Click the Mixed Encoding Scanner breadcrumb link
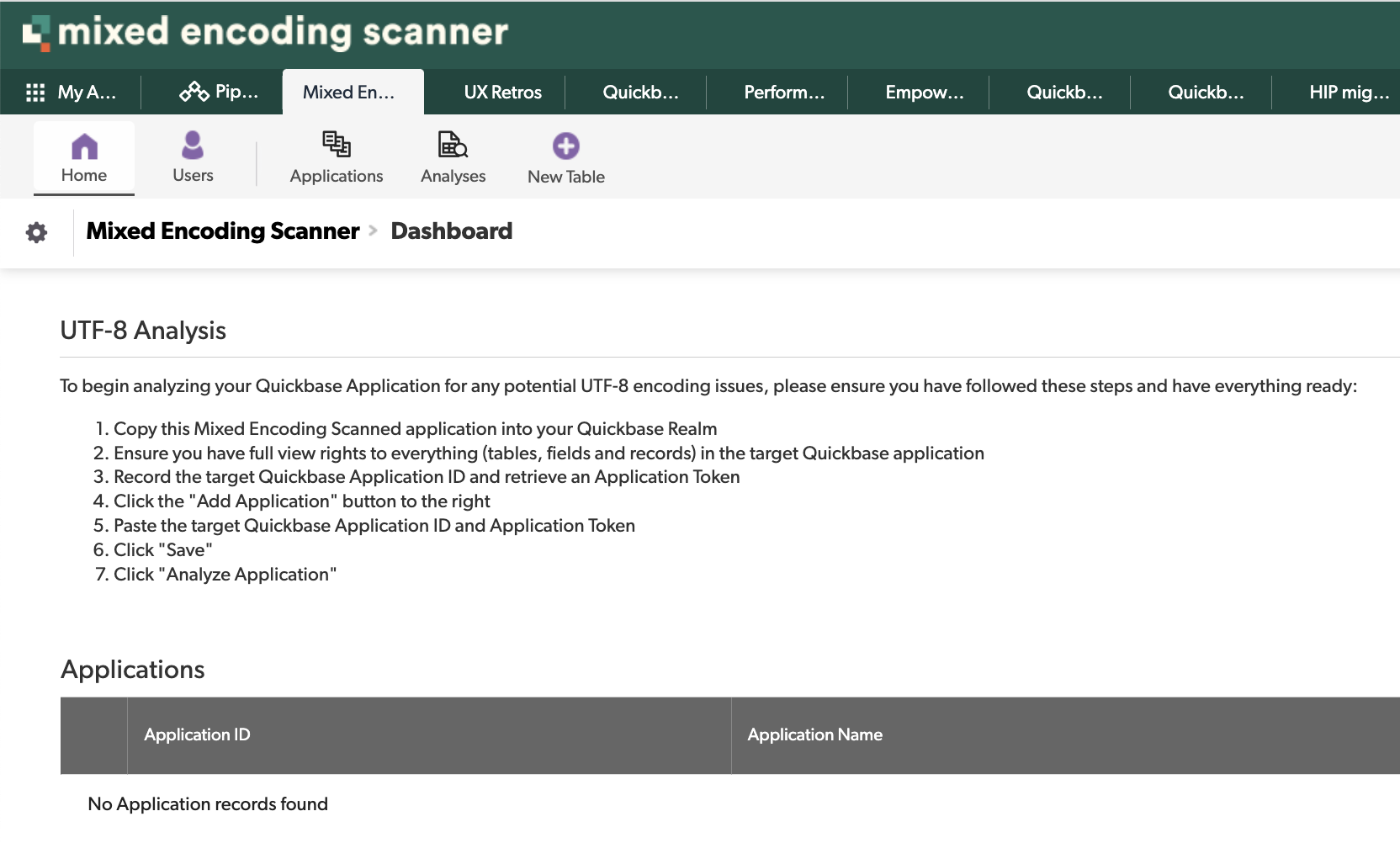The image size is (1400, 843). tap(223, 231)
